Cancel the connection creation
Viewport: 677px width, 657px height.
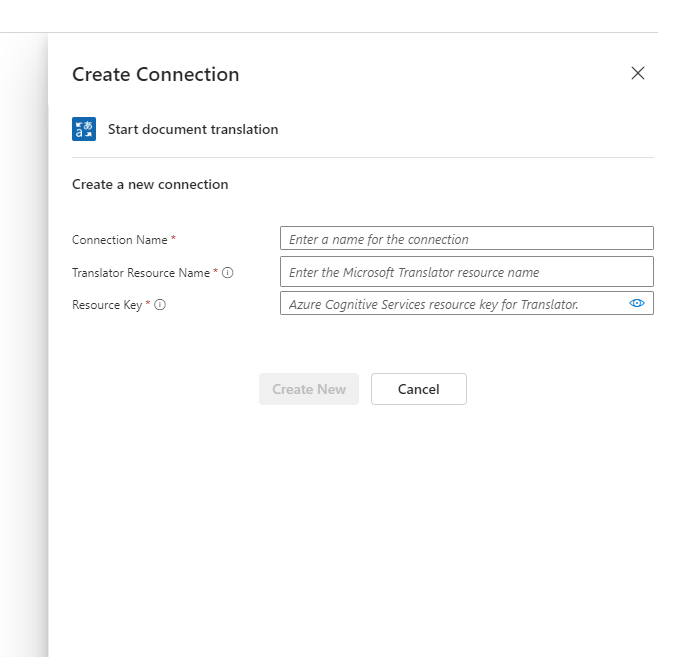point(419,389)
